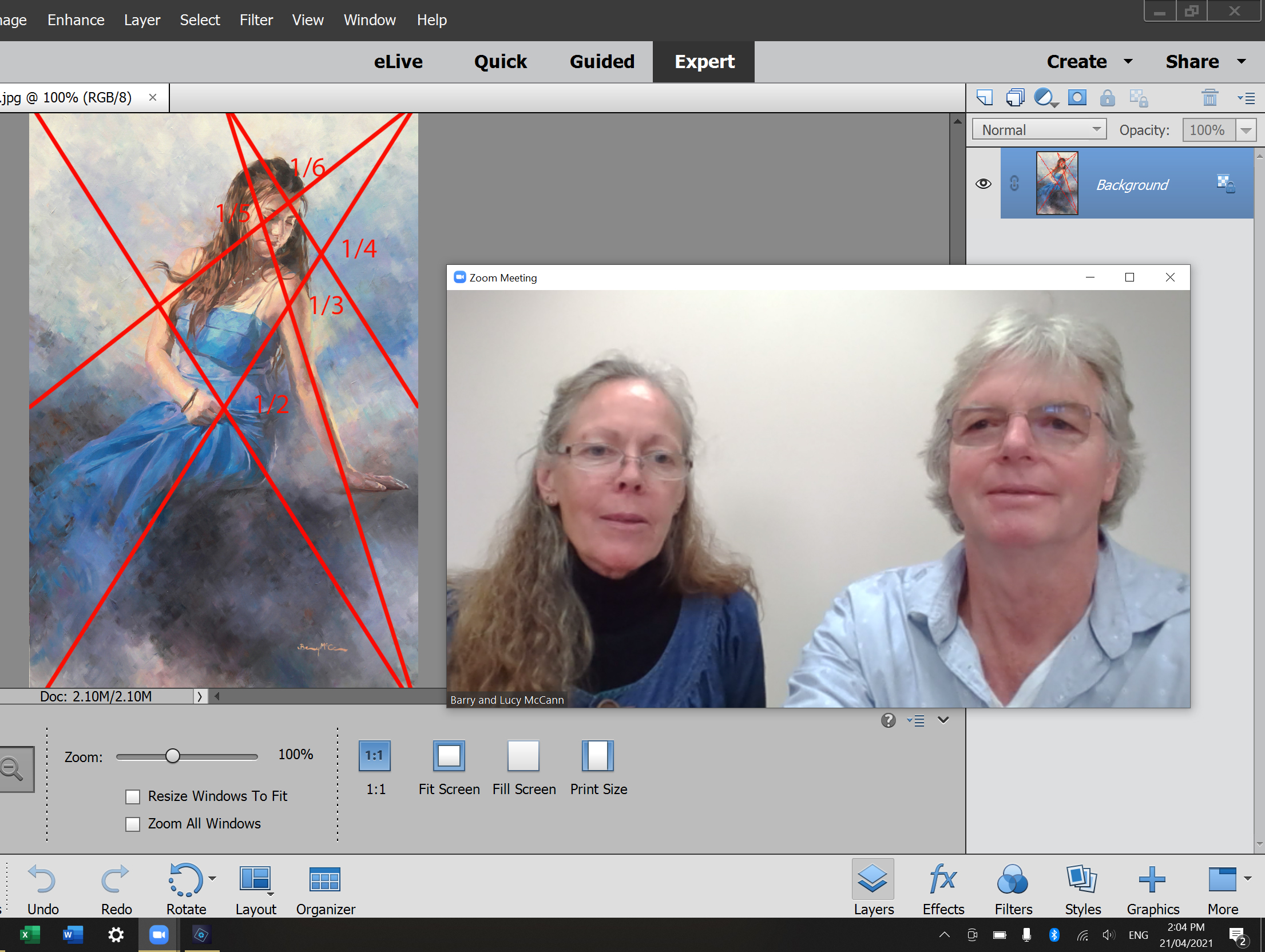Open the Rotate options arrow

coord(212,878)
